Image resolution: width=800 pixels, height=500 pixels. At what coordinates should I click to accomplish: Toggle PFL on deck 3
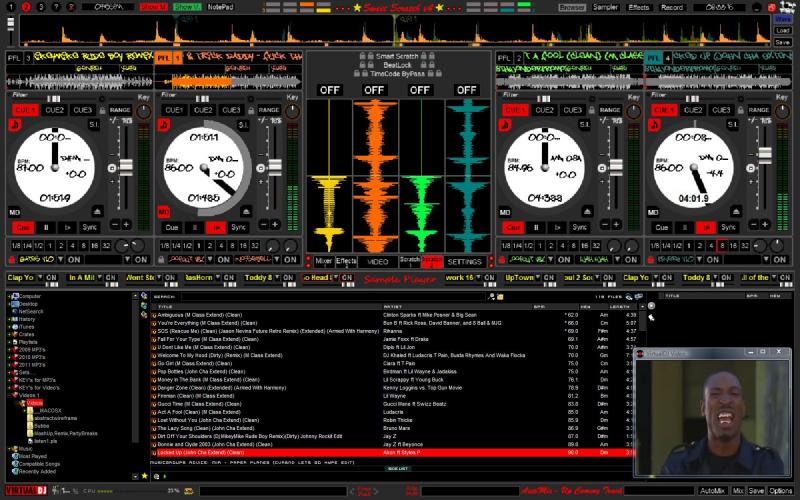point(14,58)
